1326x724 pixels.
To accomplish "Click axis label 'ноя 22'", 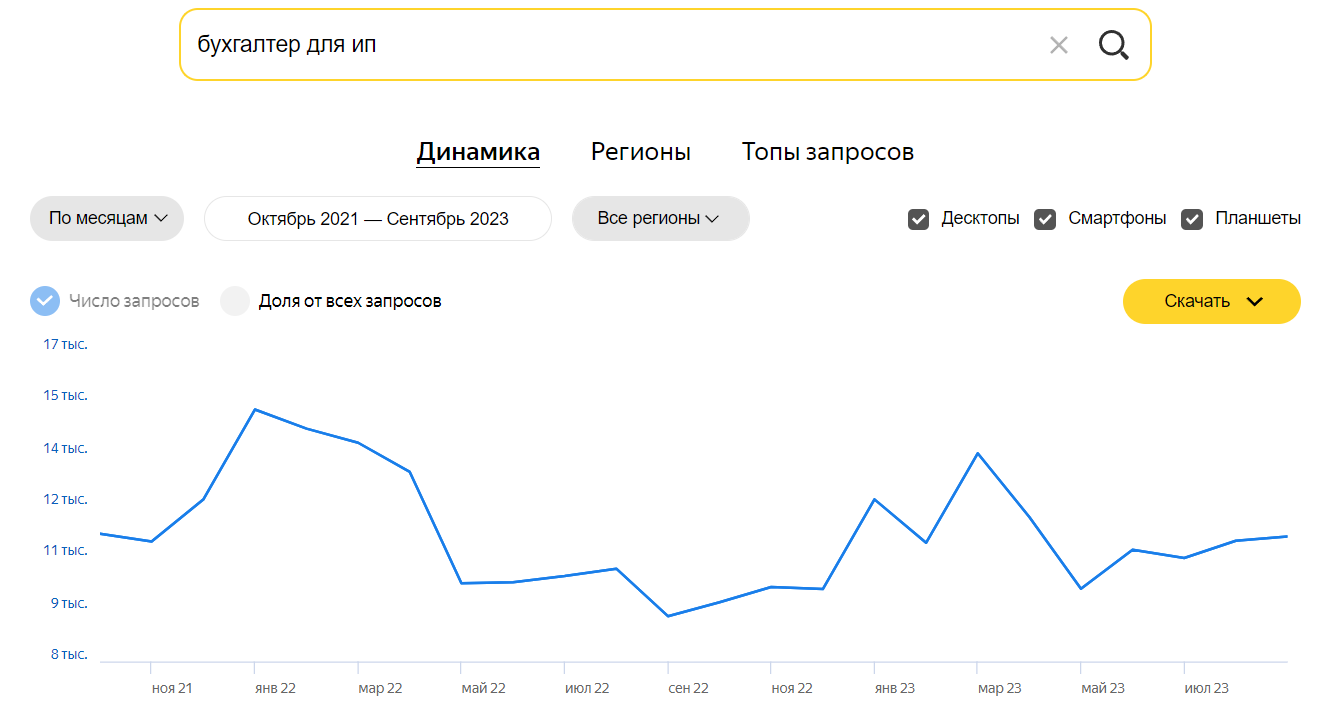I will 792,688.
